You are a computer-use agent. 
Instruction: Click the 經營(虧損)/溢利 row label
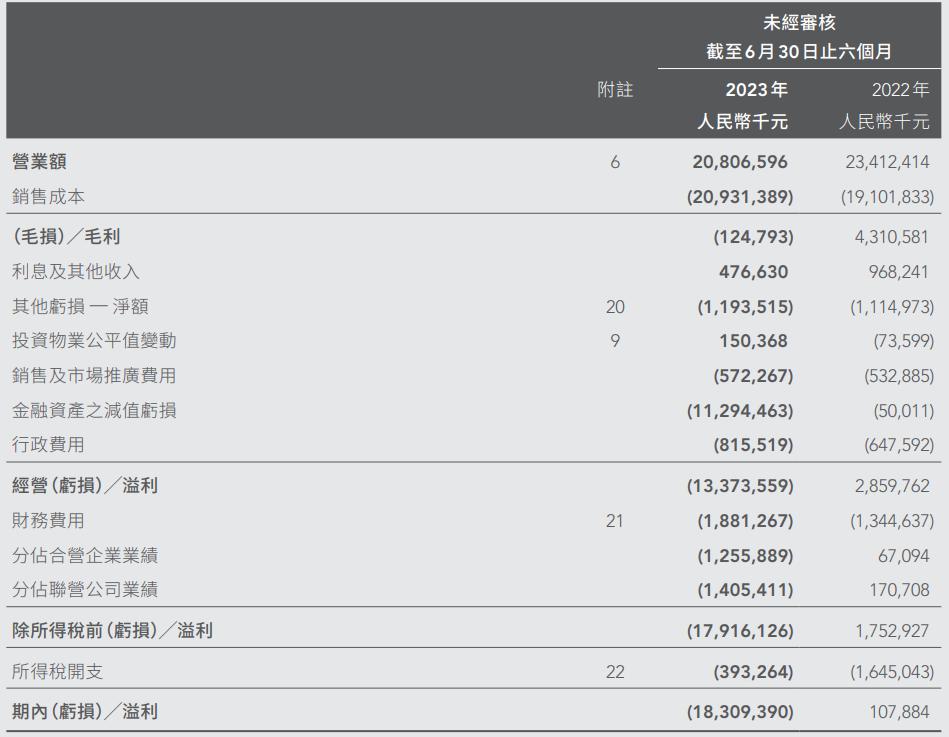pyautogui.click(x=85, y=486)
